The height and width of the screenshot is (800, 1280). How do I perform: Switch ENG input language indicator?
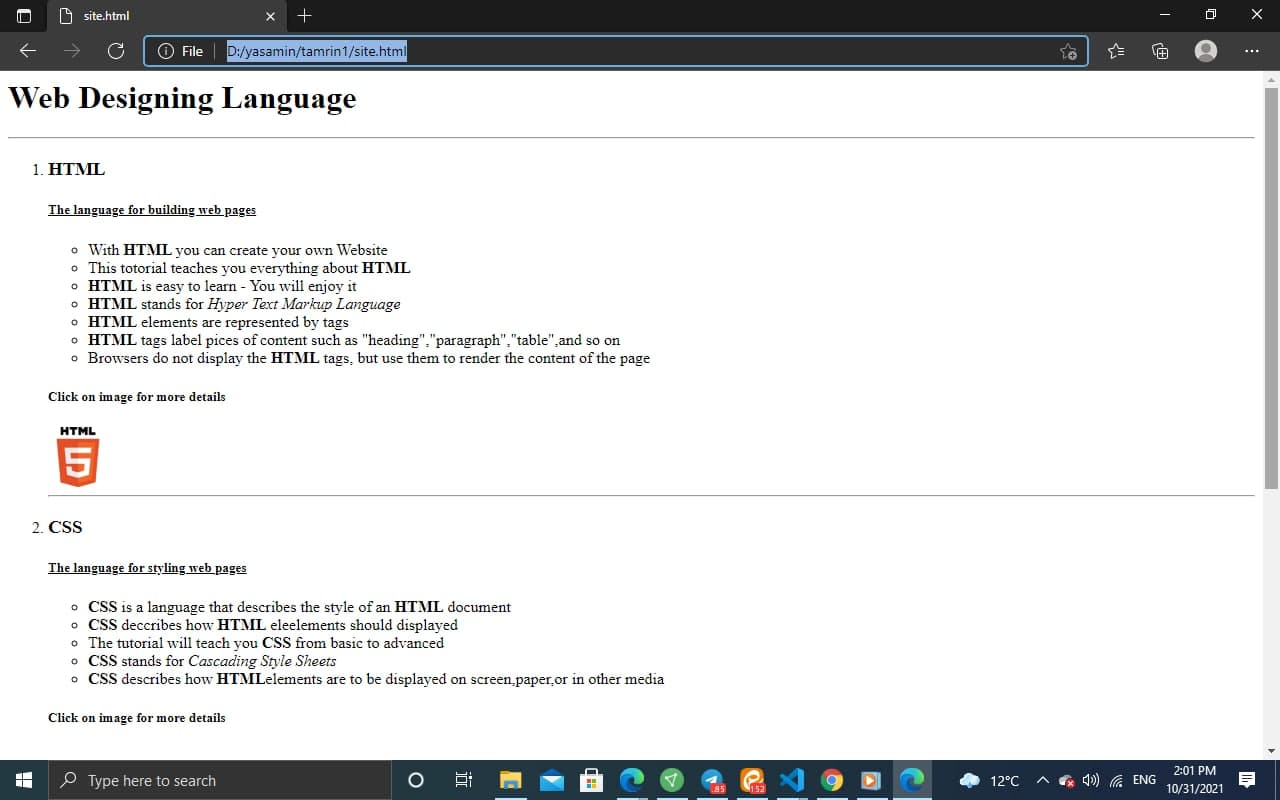click(1144, 780)
